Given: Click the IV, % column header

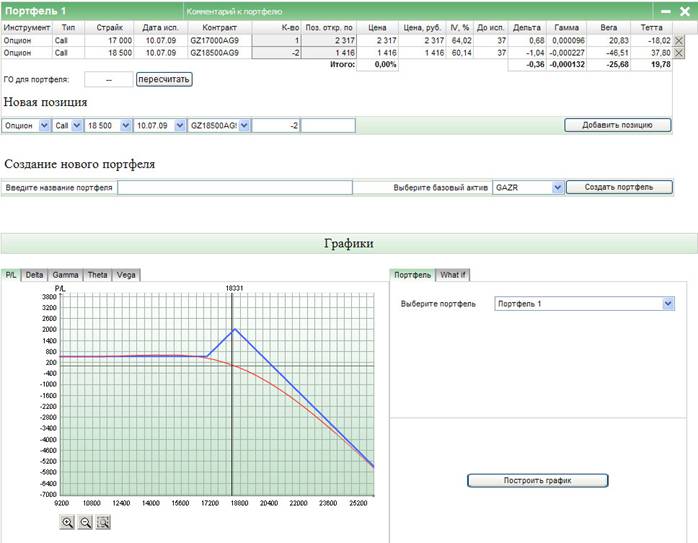Looking at the screenshot, I should [459, 28].
